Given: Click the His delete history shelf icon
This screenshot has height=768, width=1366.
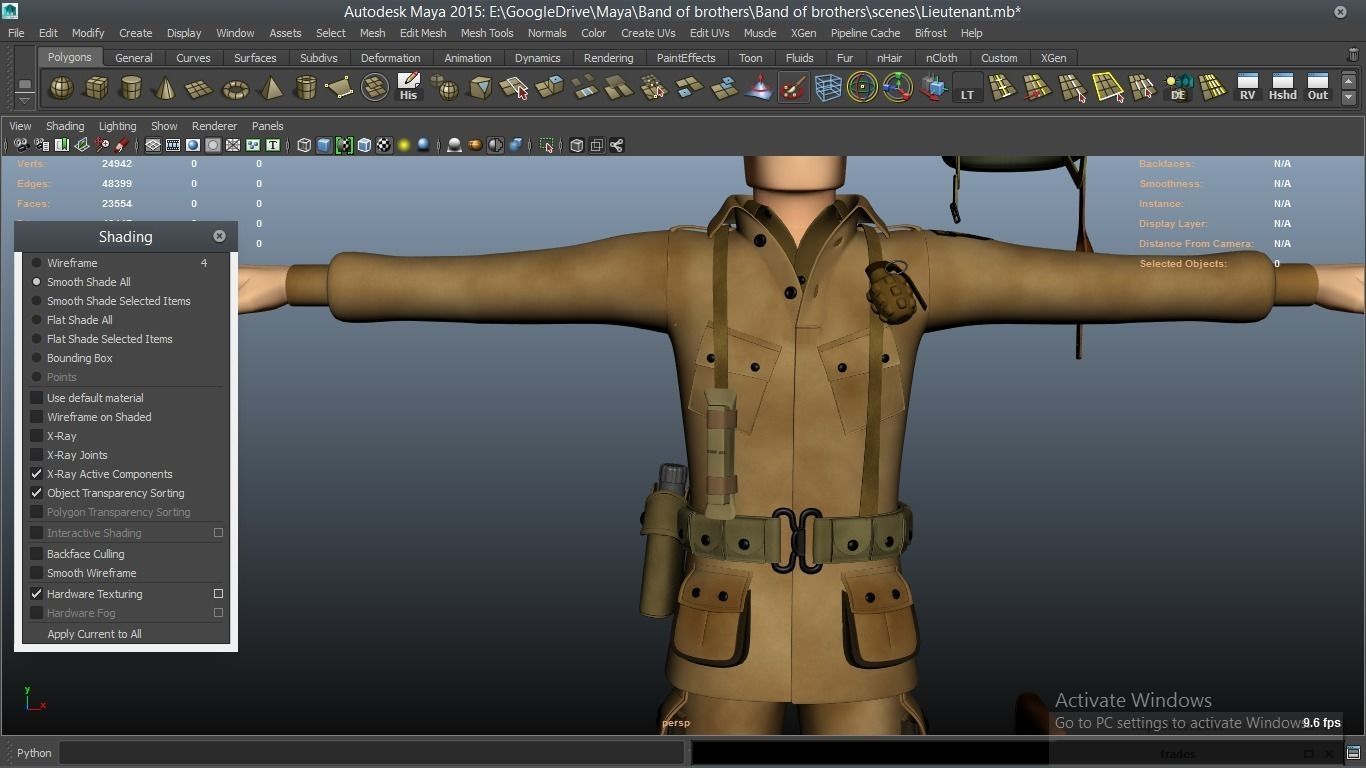Looking at the screenshot, I should tap(408, 87).
